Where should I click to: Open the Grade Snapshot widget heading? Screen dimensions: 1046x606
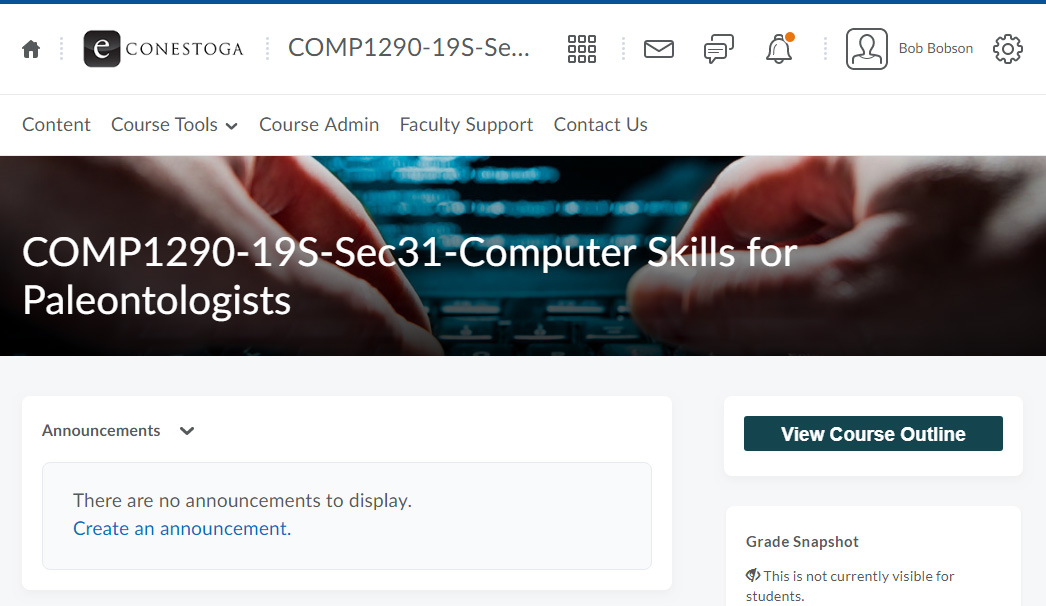pyautogui.click(x=802, y=542)
